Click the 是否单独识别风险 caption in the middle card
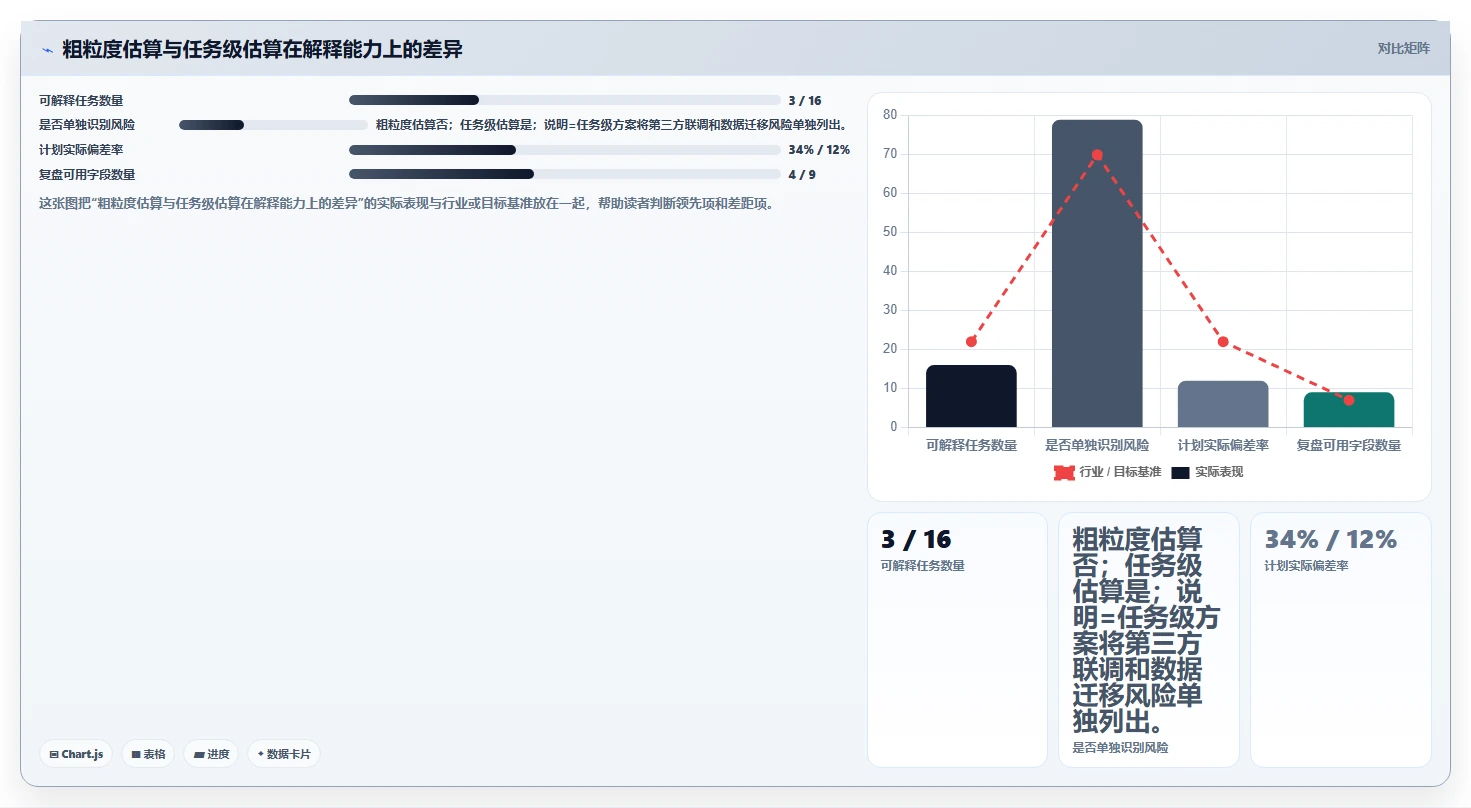 1120,748
